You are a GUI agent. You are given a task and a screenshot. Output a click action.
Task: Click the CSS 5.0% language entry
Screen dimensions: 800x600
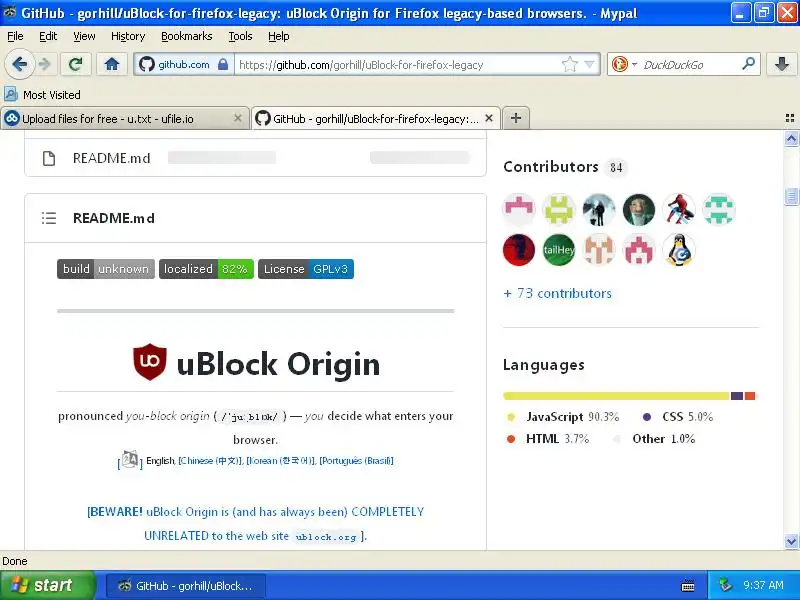click(x=678, y=417)
